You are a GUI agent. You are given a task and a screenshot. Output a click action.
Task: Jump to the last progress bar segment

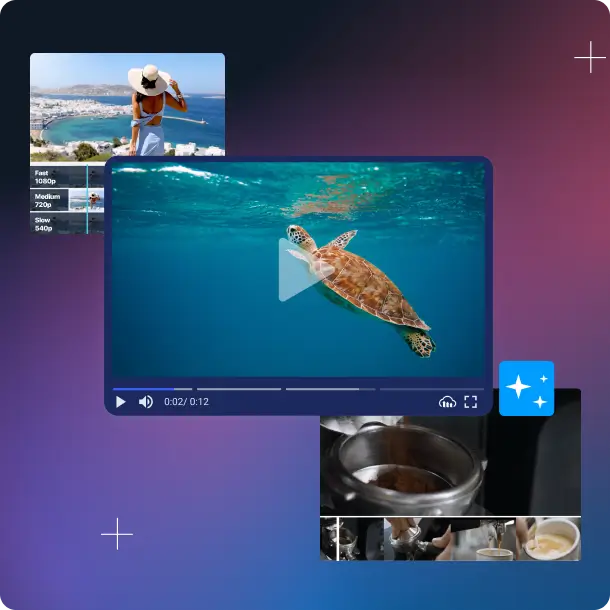point(432,389)
